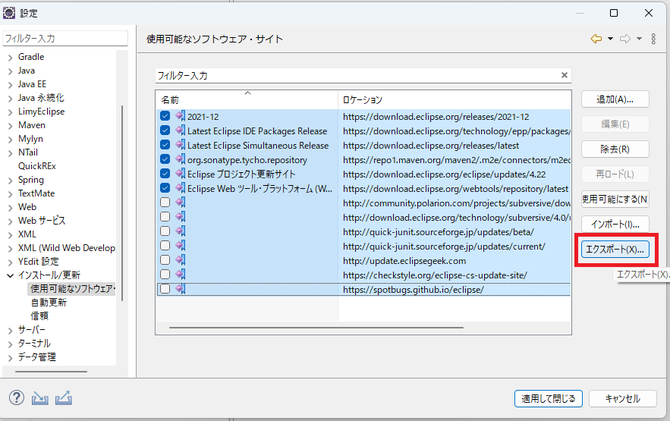Click the help question mark icon

[16, 398]
